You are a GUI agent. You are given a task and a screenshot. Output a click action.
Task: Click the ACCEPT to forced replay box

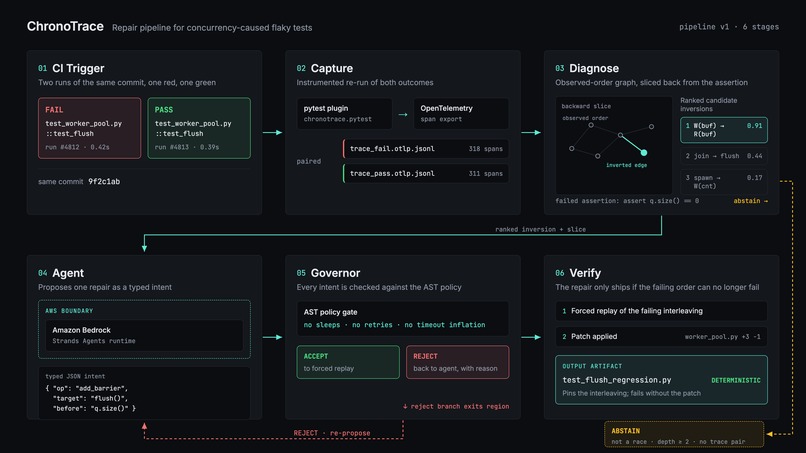pos(348,362)
